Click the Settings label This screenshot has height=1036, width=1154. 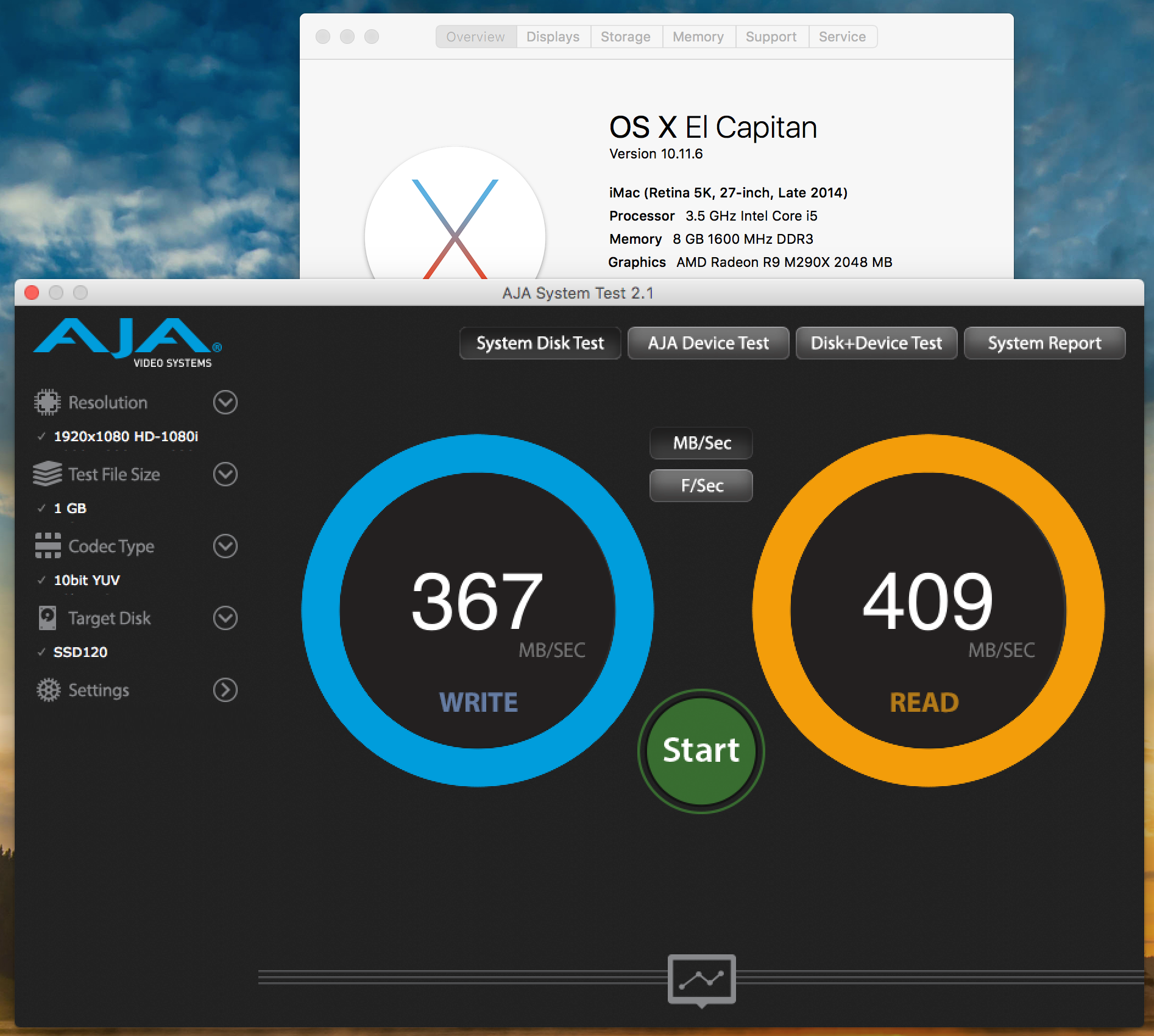tap(99, 690)
